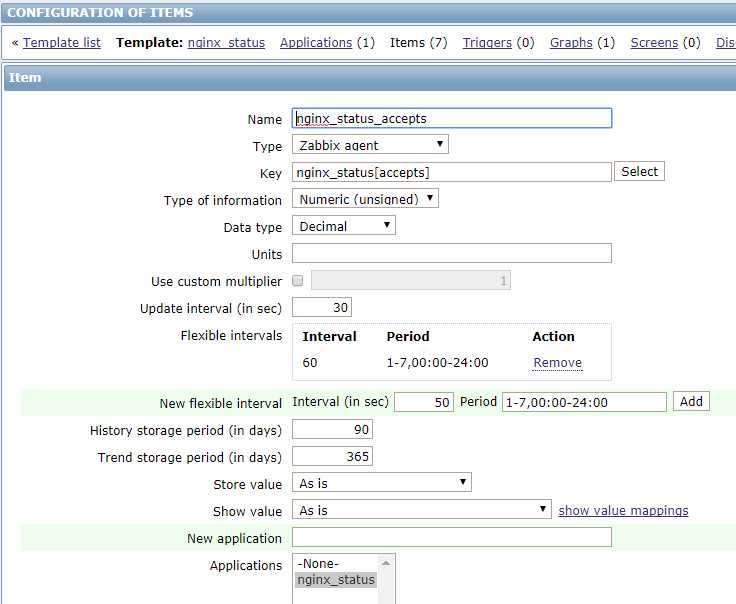Open the Screens tab
This screenshot has height=604, width=736.
(654, 43)
